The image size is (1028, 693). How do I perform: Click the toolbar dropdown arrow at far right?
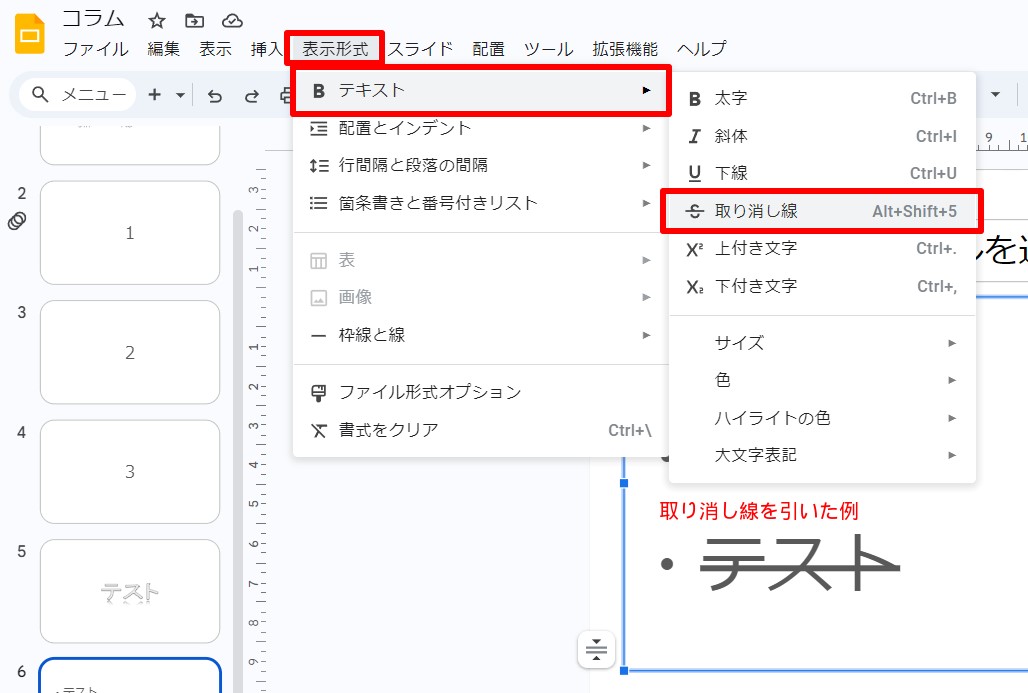[995, 94]
